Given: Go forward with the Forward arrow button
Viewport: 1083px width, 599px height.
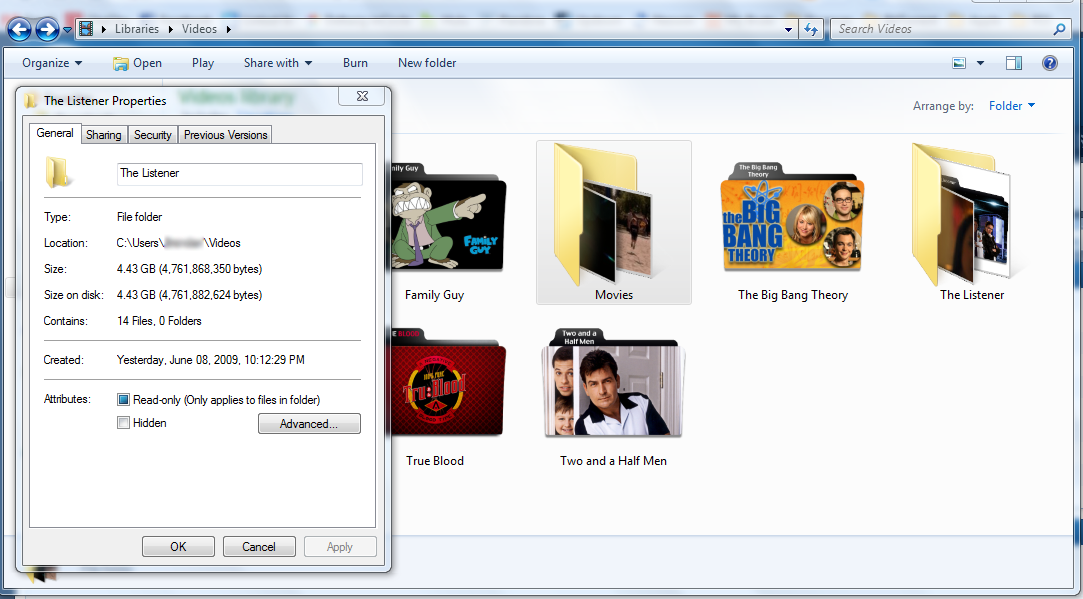Looking at the screenshot, I should click(47, 29).
